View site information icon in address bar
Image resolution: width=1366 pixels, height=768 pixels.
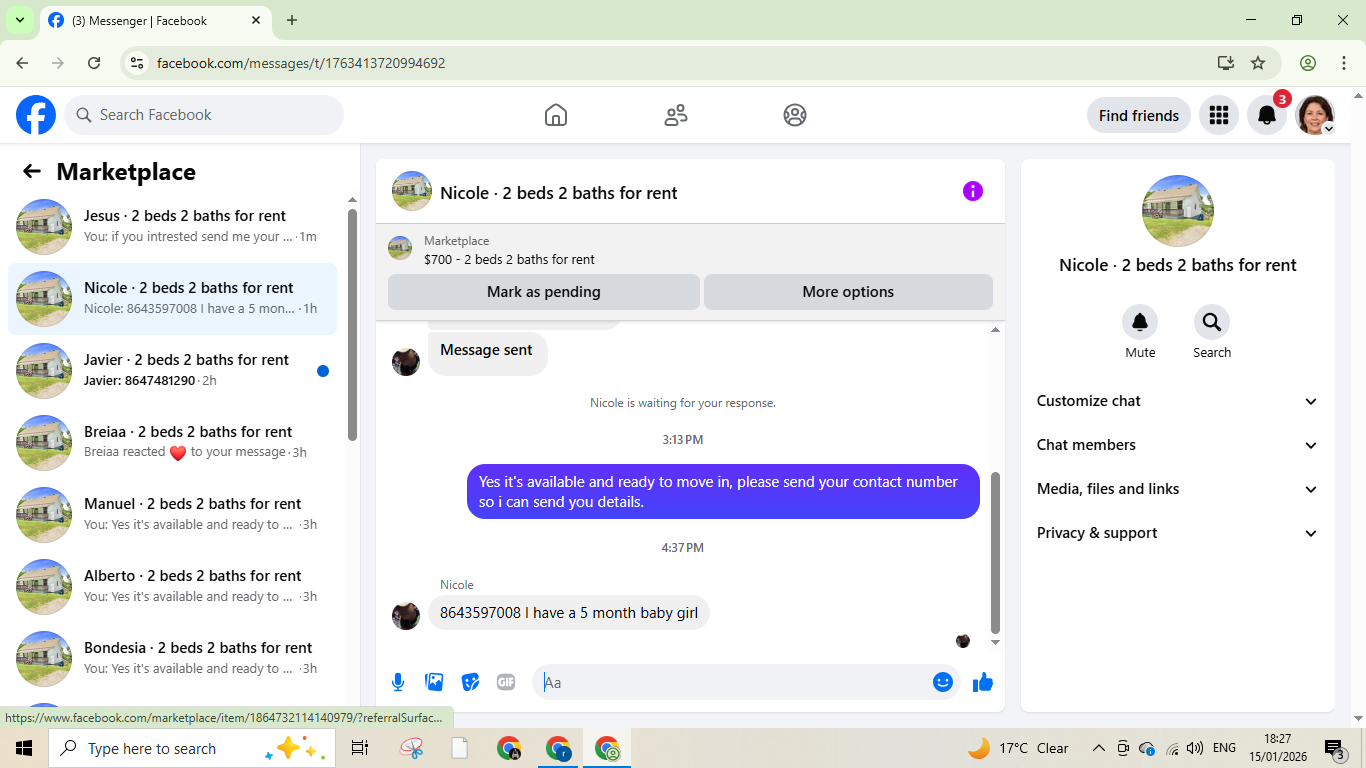138,63
